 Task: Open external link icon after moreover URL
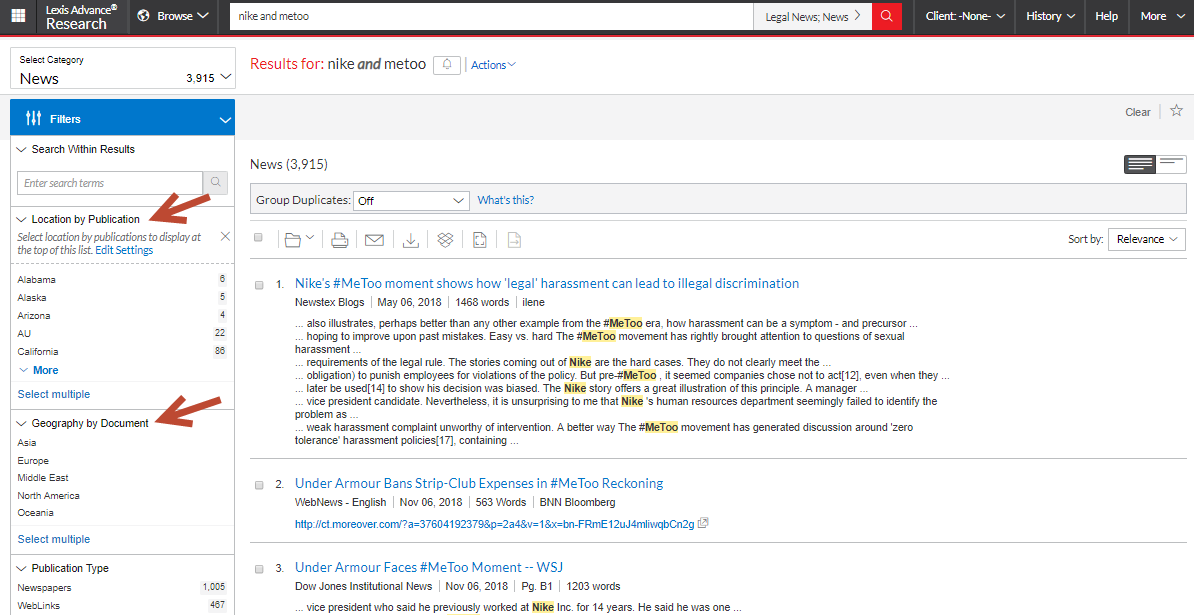pyautogui.click(x=704, y=523)
